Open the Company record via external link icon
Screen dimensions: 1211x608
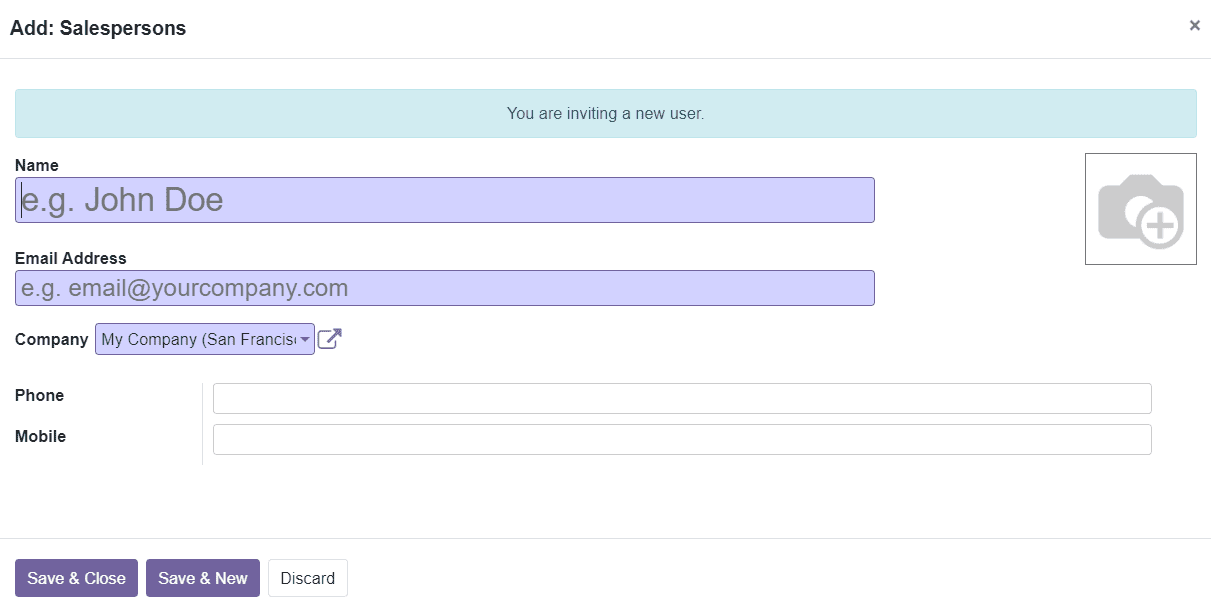330,339
